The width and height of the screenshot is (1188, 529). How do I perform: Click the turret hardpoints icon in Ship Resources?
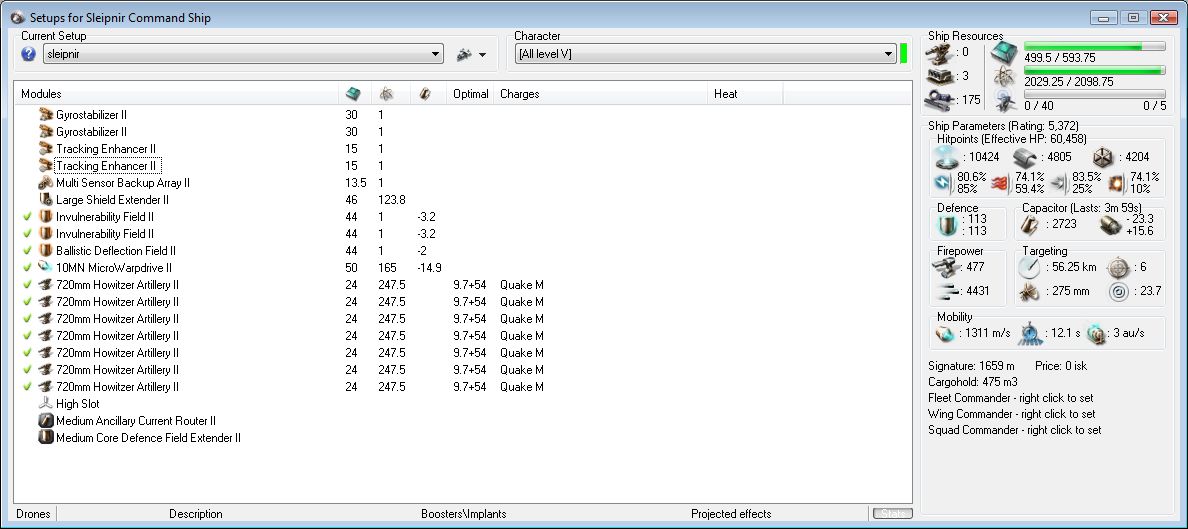[939, 52]
